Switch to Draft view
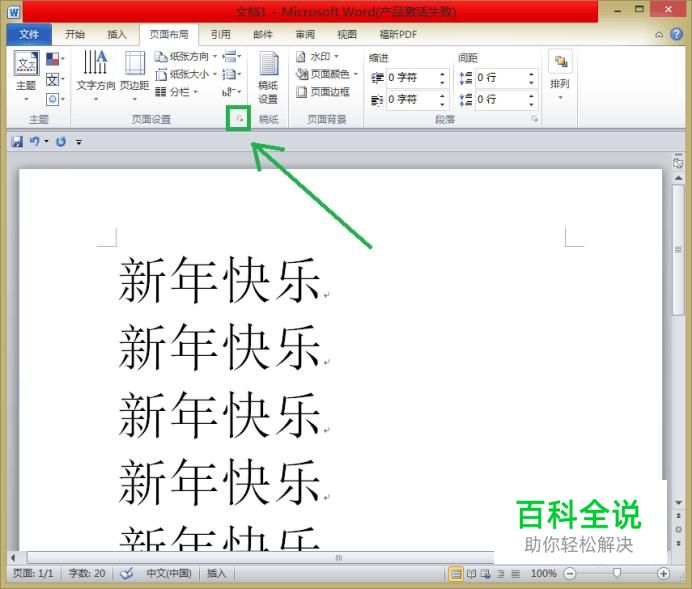Screen dimensions: 692x589 point(515,574)
